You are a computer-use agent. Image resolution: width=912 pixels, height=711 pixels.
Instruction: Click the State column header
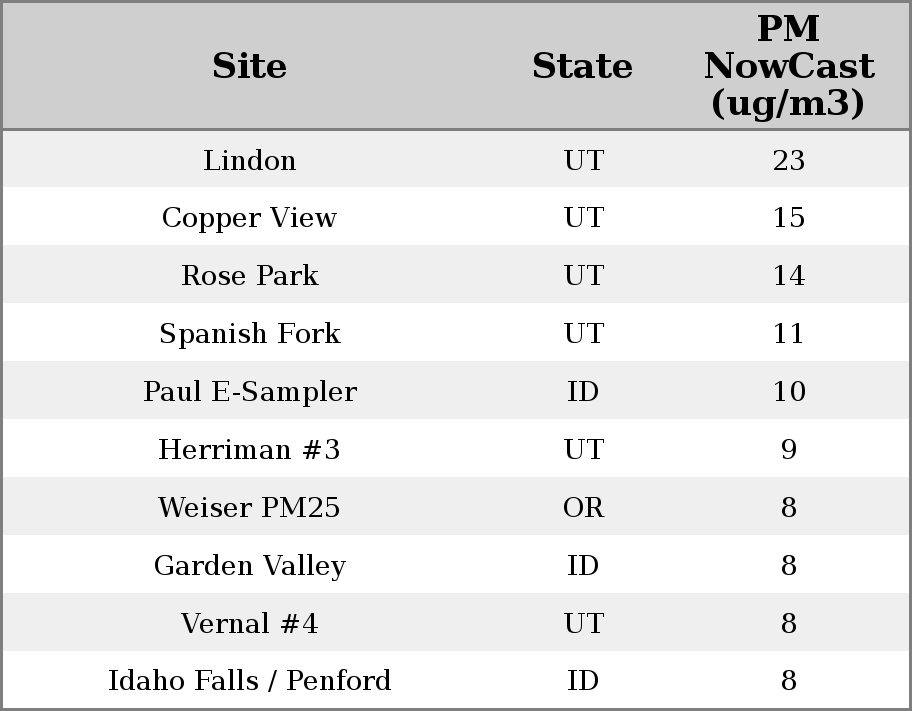pyautogui.click(x=582, y=66)
